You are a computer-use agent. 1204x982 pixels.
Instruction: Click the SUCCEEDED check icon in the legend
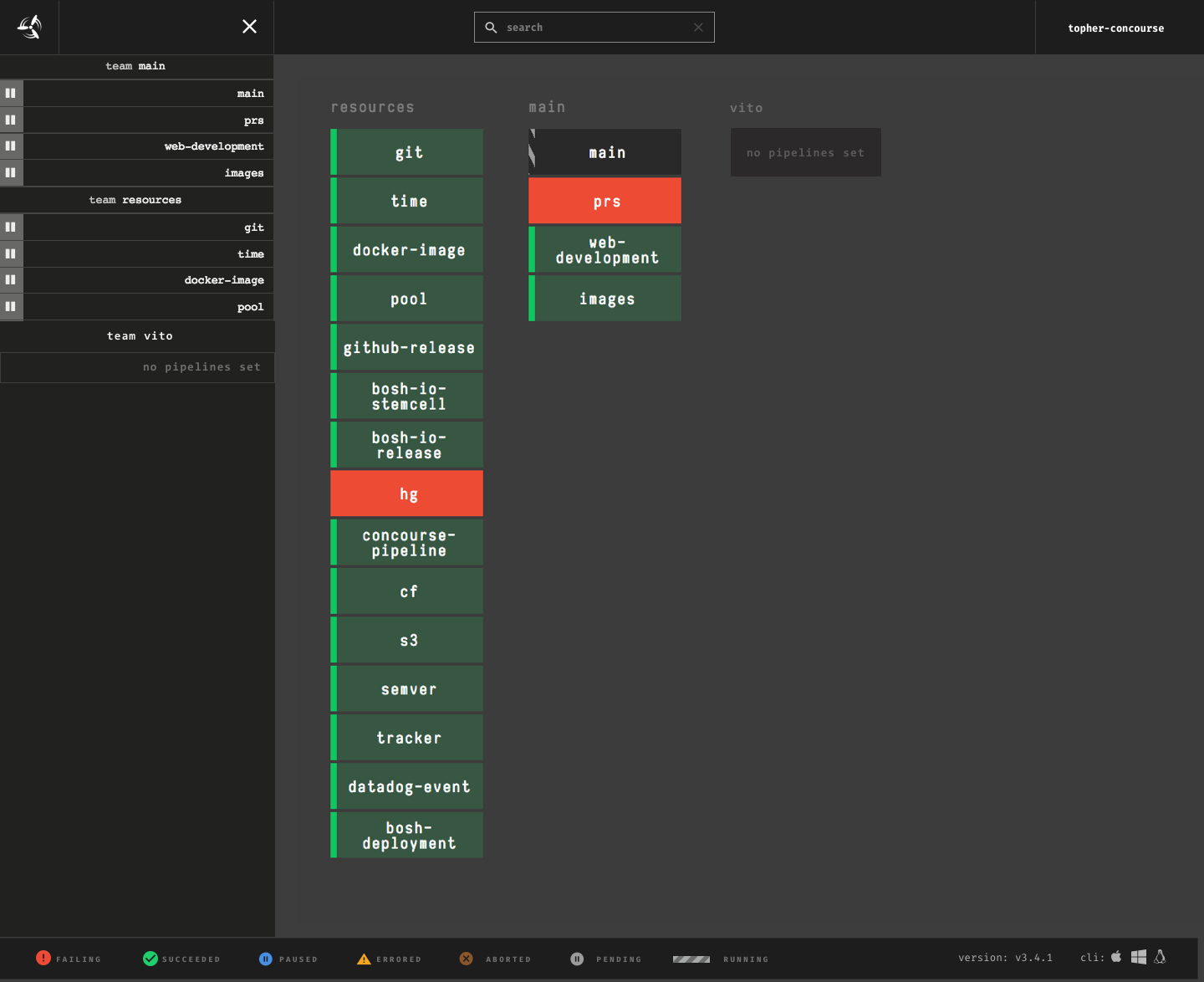pos(150,958)
